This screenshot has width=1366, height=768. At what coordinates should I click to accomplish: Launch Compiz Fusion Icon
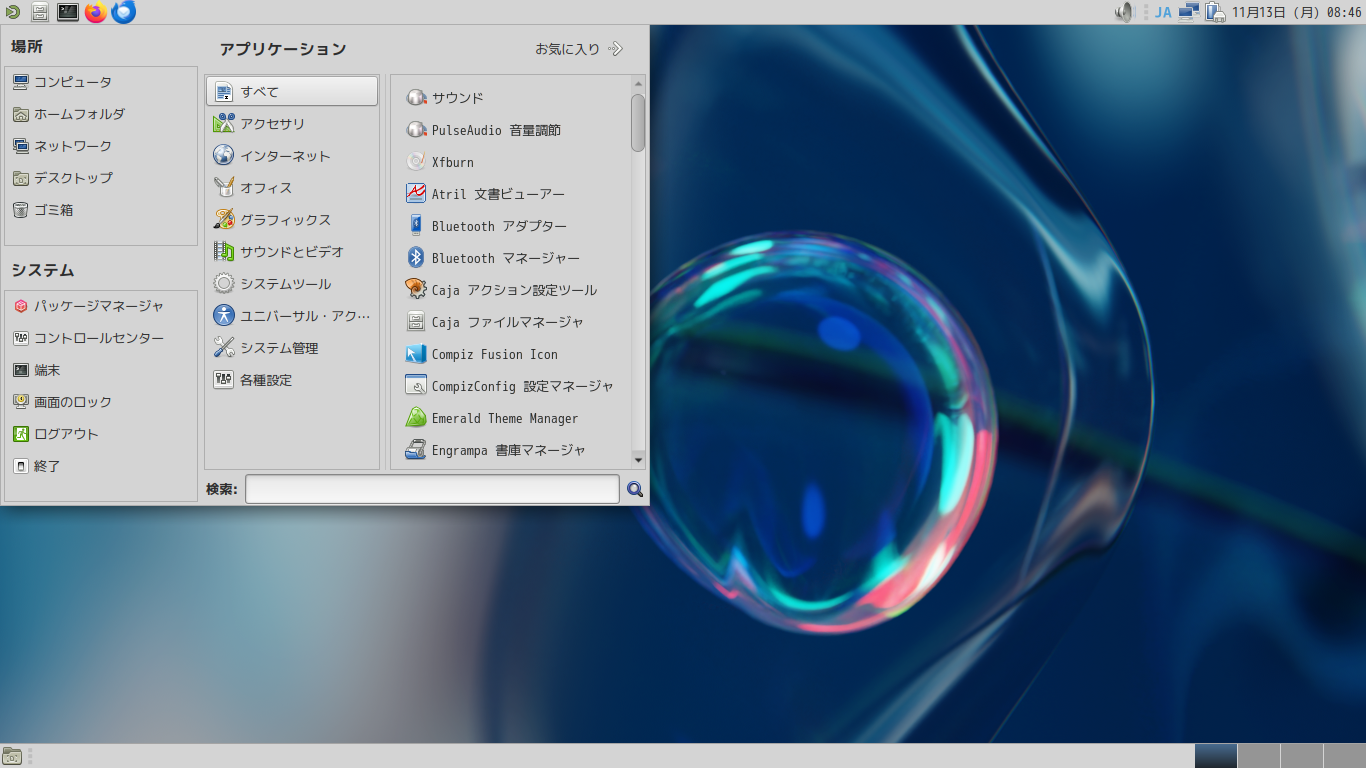511,354
